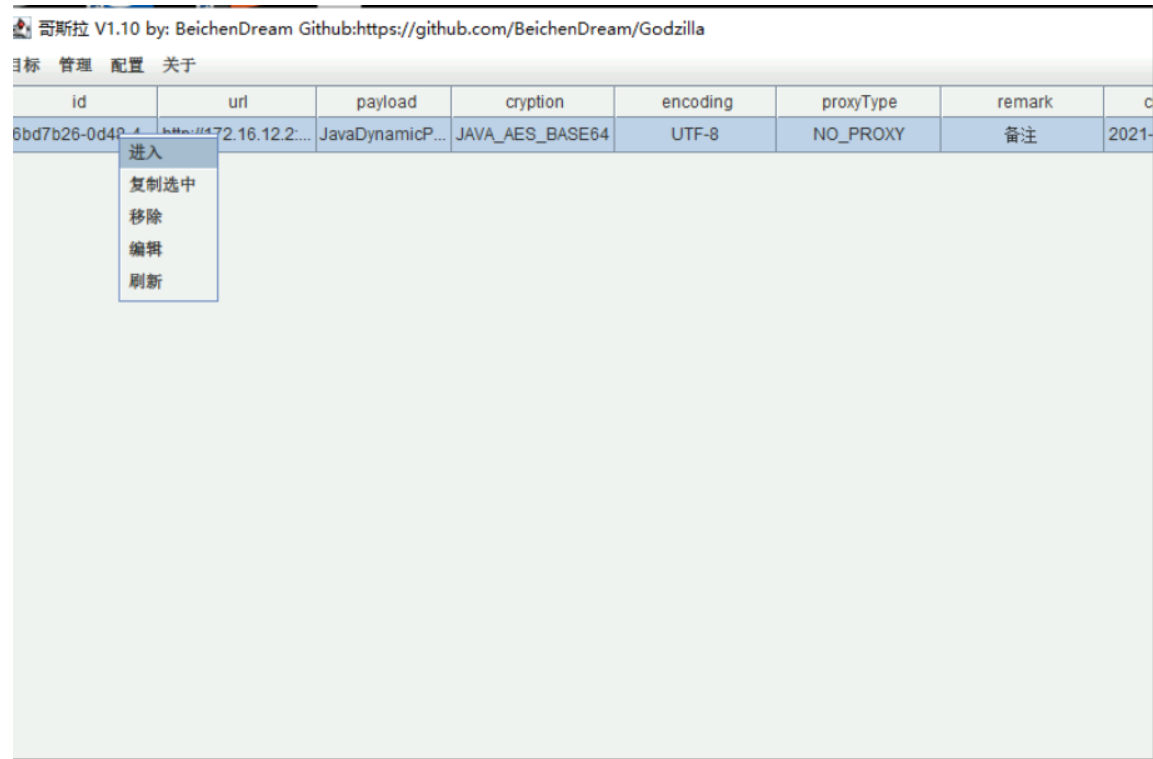Screen dimensions: 1153x759
Task: Select the date cell starting 2021-
Action: click(x=1129, y=135)
